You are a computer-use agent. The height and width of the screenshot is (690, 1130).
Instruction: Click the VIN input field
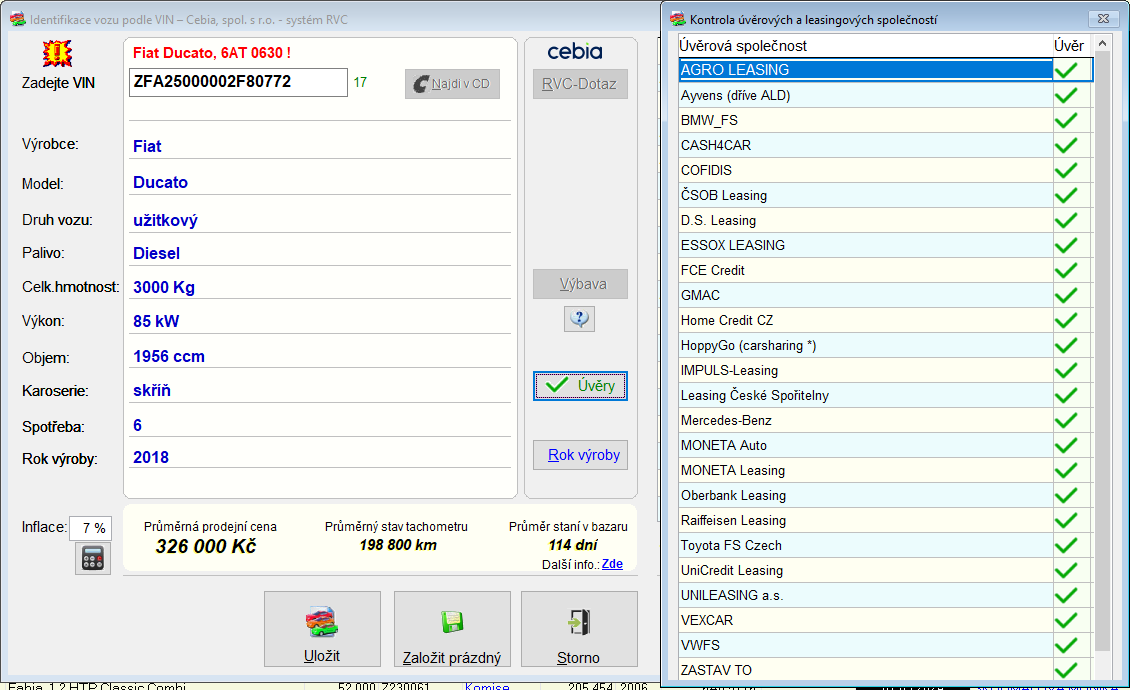click(x=238, y=82)
